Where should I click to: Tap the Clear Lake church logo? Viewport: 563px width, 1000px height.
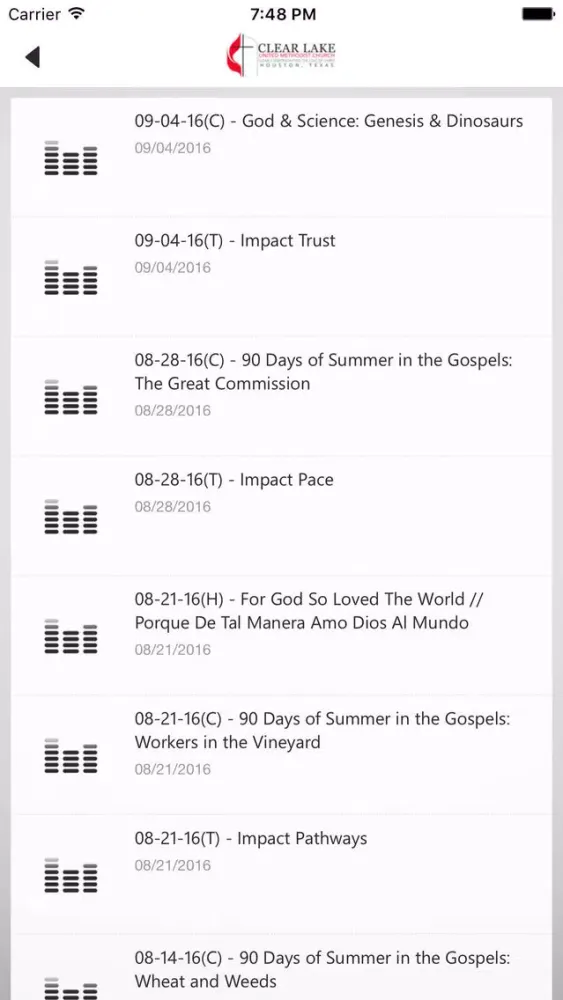[x=281, y=56]
